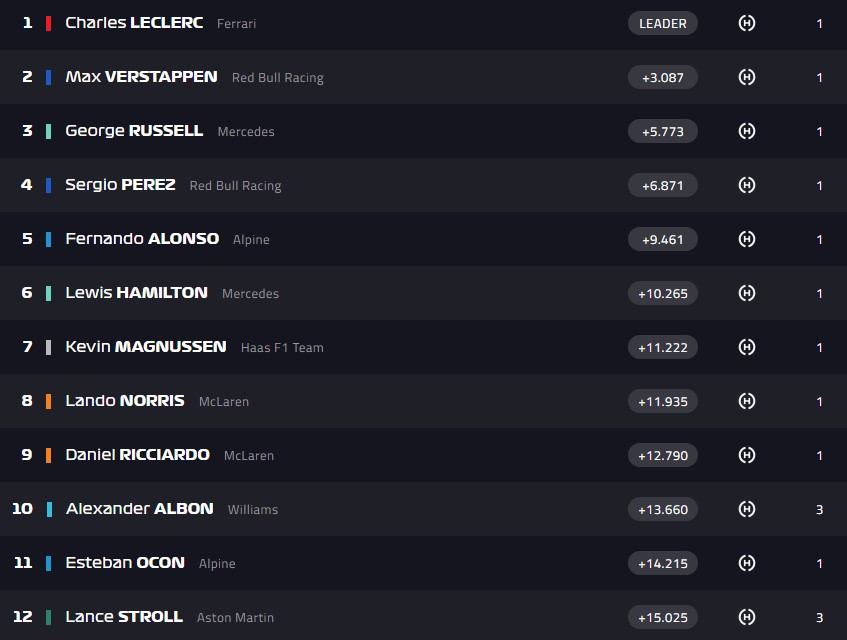Click Kevin Magnussen's tyre icon
Viewport: 847px width, 640px height.
[x=746, y=347]
